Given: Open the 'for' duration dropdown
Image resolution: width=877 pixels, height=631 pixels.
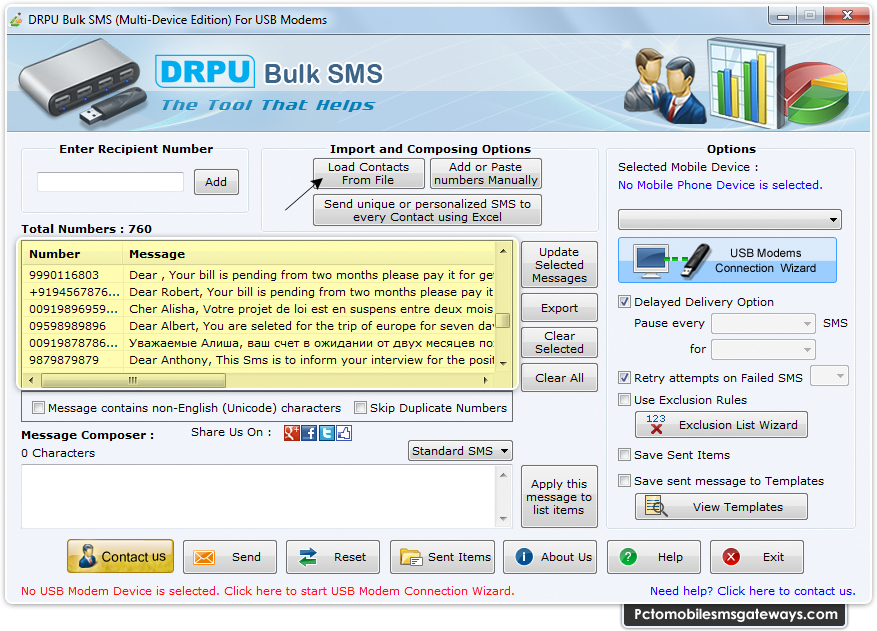Looking at the screenshot, I should pyautogui.click(x=763, y=349).
